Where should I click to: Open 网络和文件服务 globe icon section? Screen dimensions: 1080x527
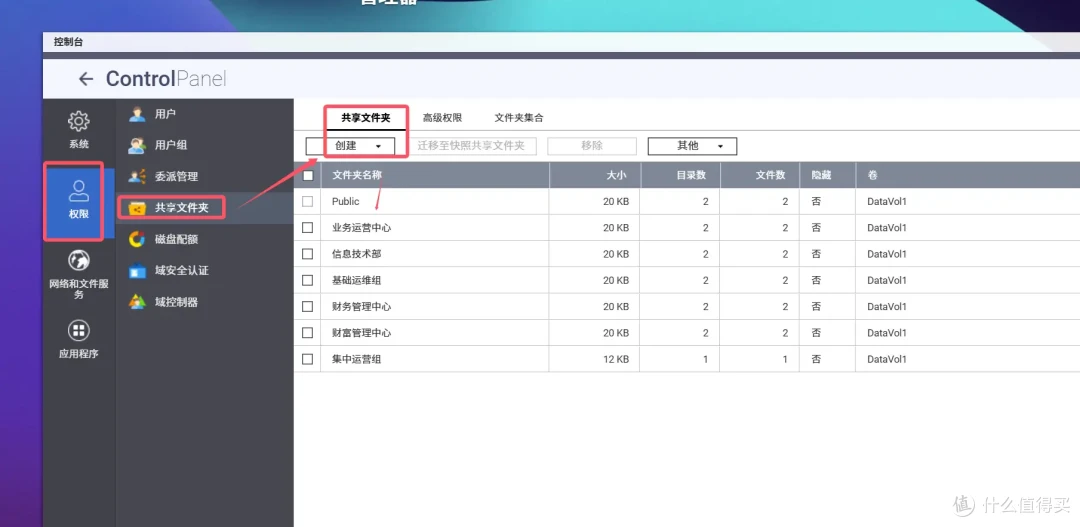pyautogui.click(x=79, y=261)
